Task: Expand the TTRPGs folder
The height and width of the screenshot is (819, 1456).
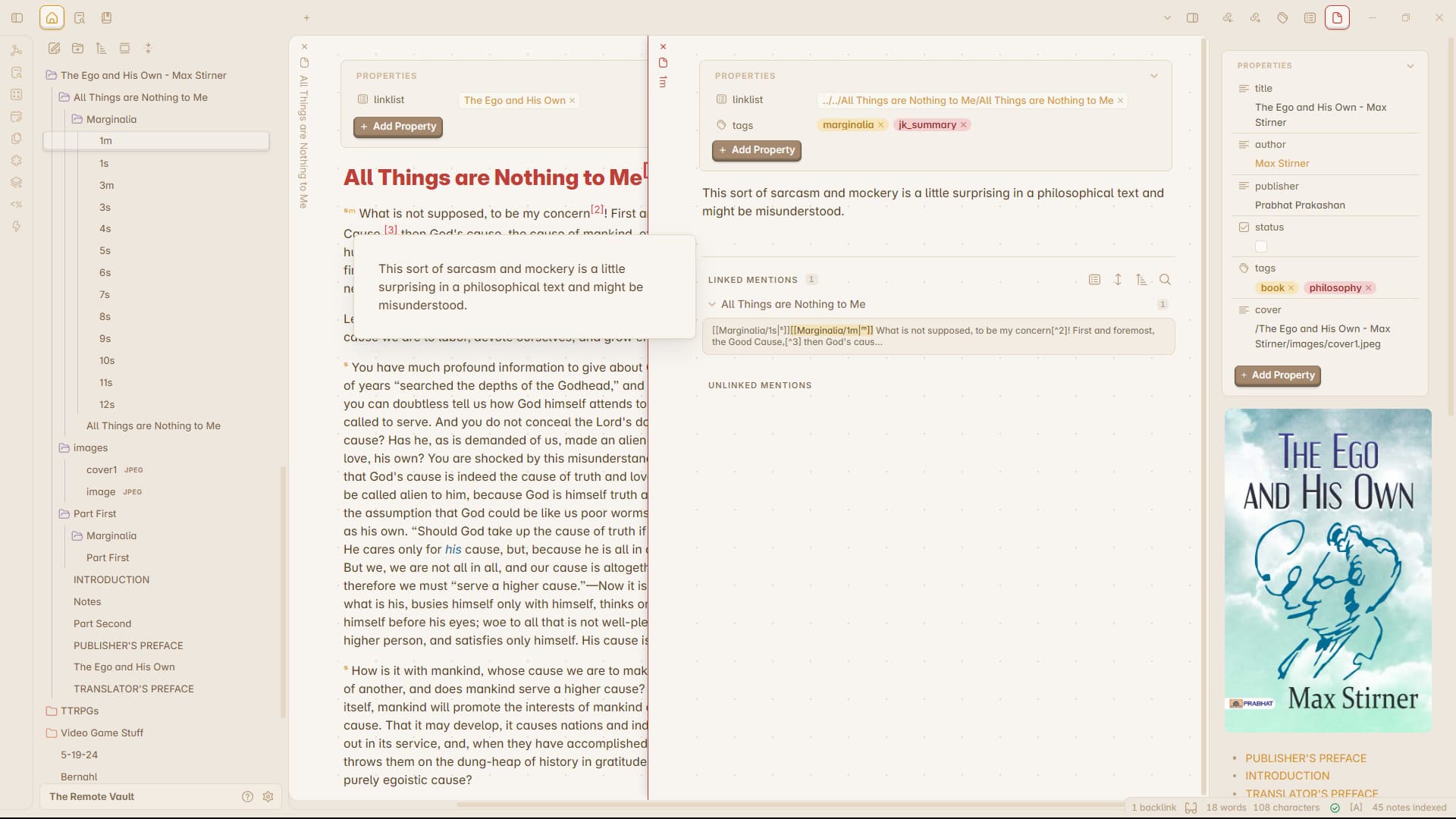Action: tap(80, 711)
